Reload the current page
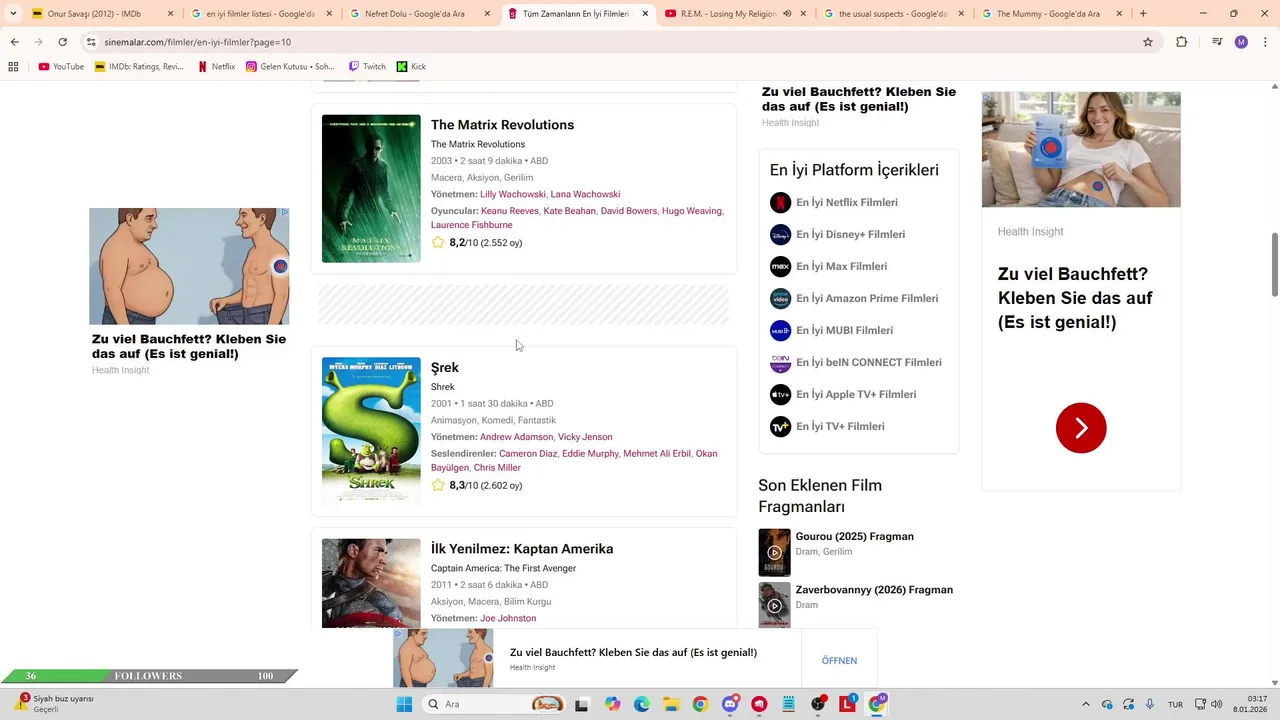 (62, 42)
